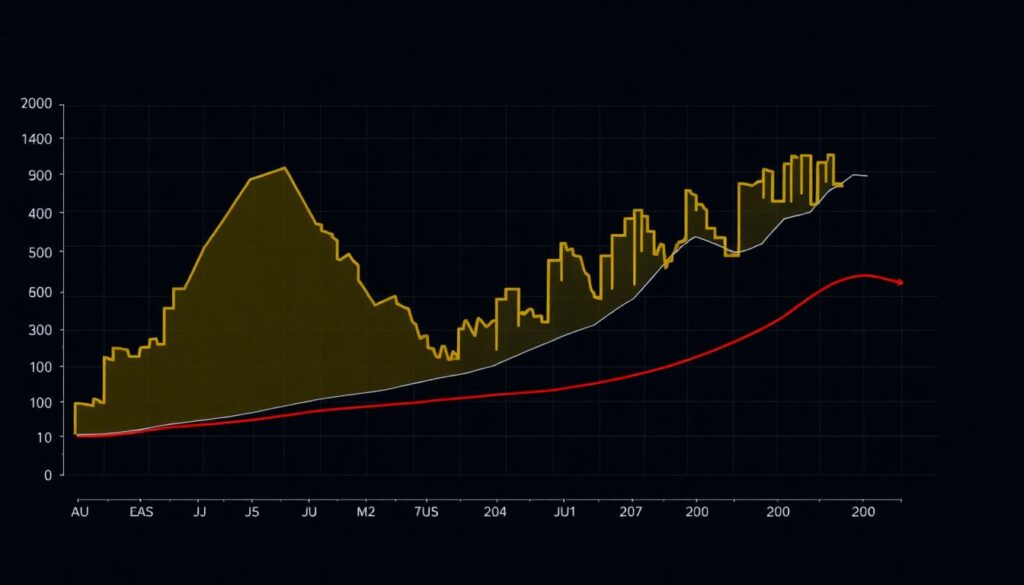Click the red trend line's arrowhead tip
1024x585 pixels.
pyautogui.click(x=902, y=283)
